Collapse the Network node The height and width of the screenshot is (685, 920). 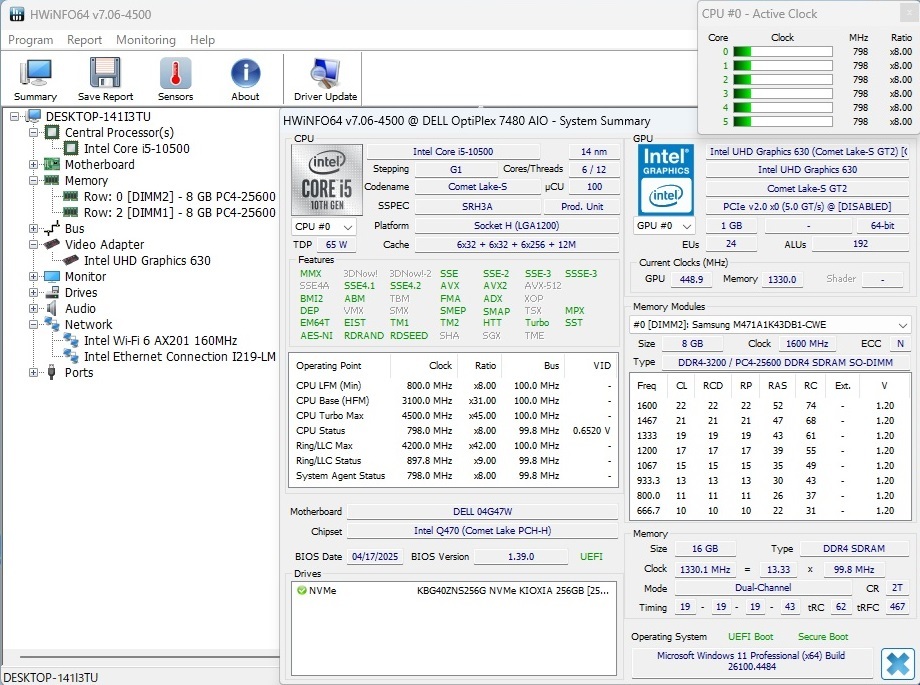[x=33, y=324]
